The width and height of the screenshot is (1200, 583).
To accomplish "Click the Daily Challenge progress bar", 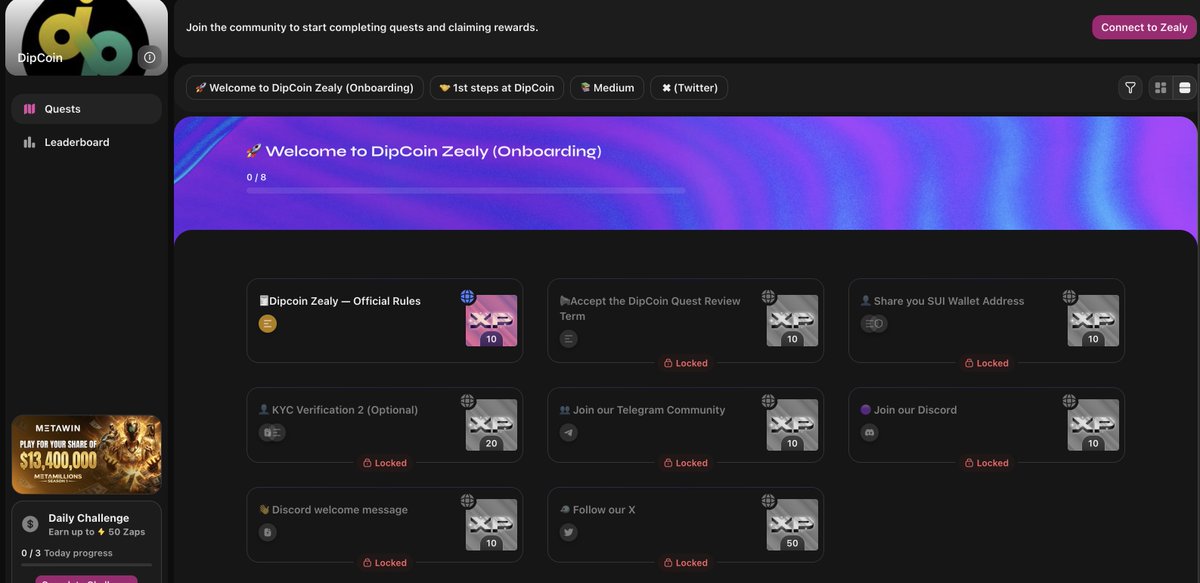I will pos(86,565).
